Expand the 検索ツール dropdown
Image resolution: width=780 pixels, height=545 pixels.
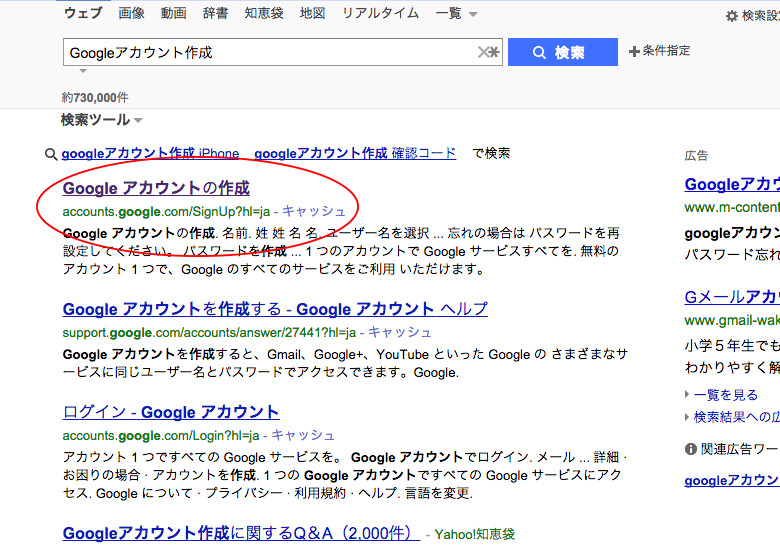pos(101,120)
